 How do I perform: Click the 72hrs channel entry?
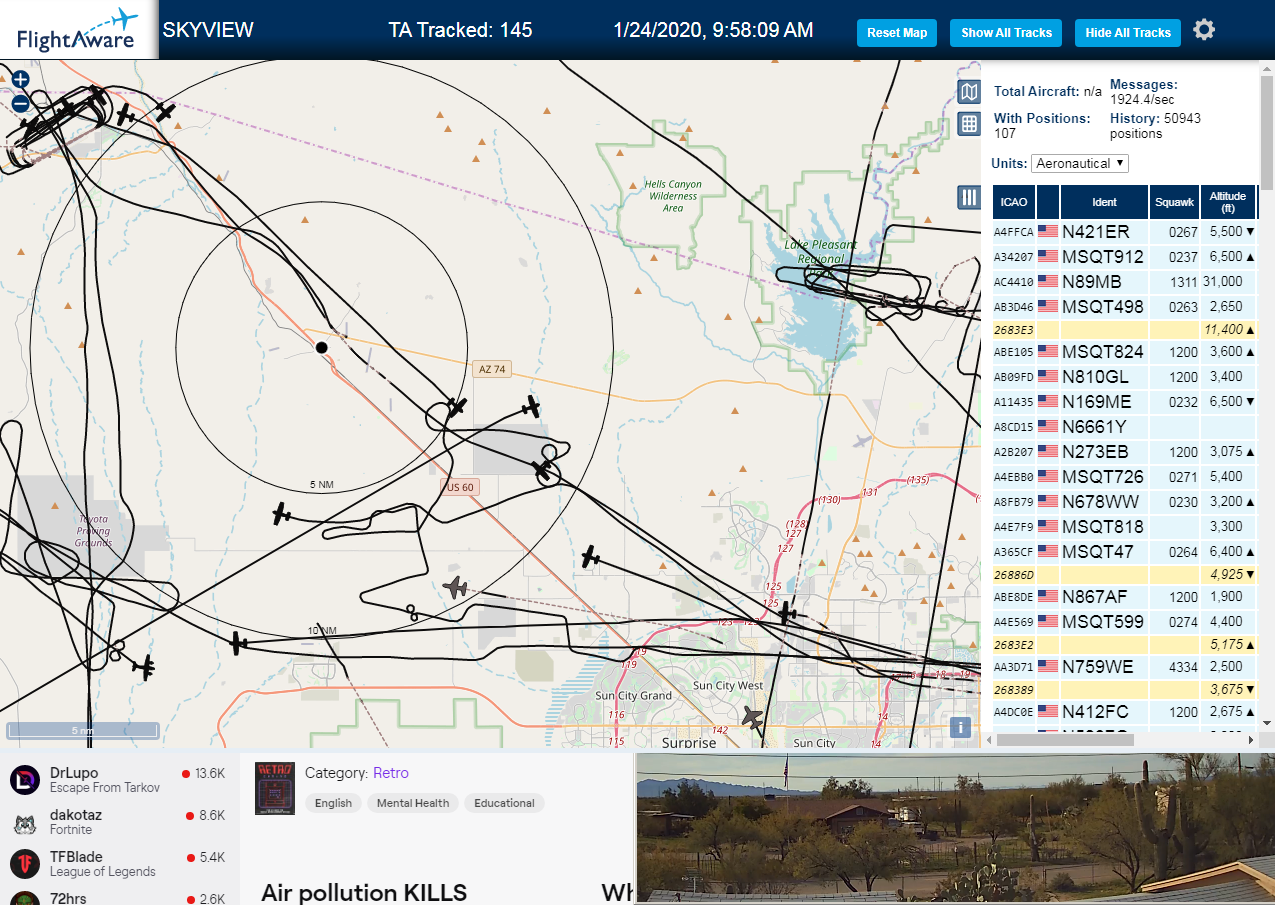point(118,897)
